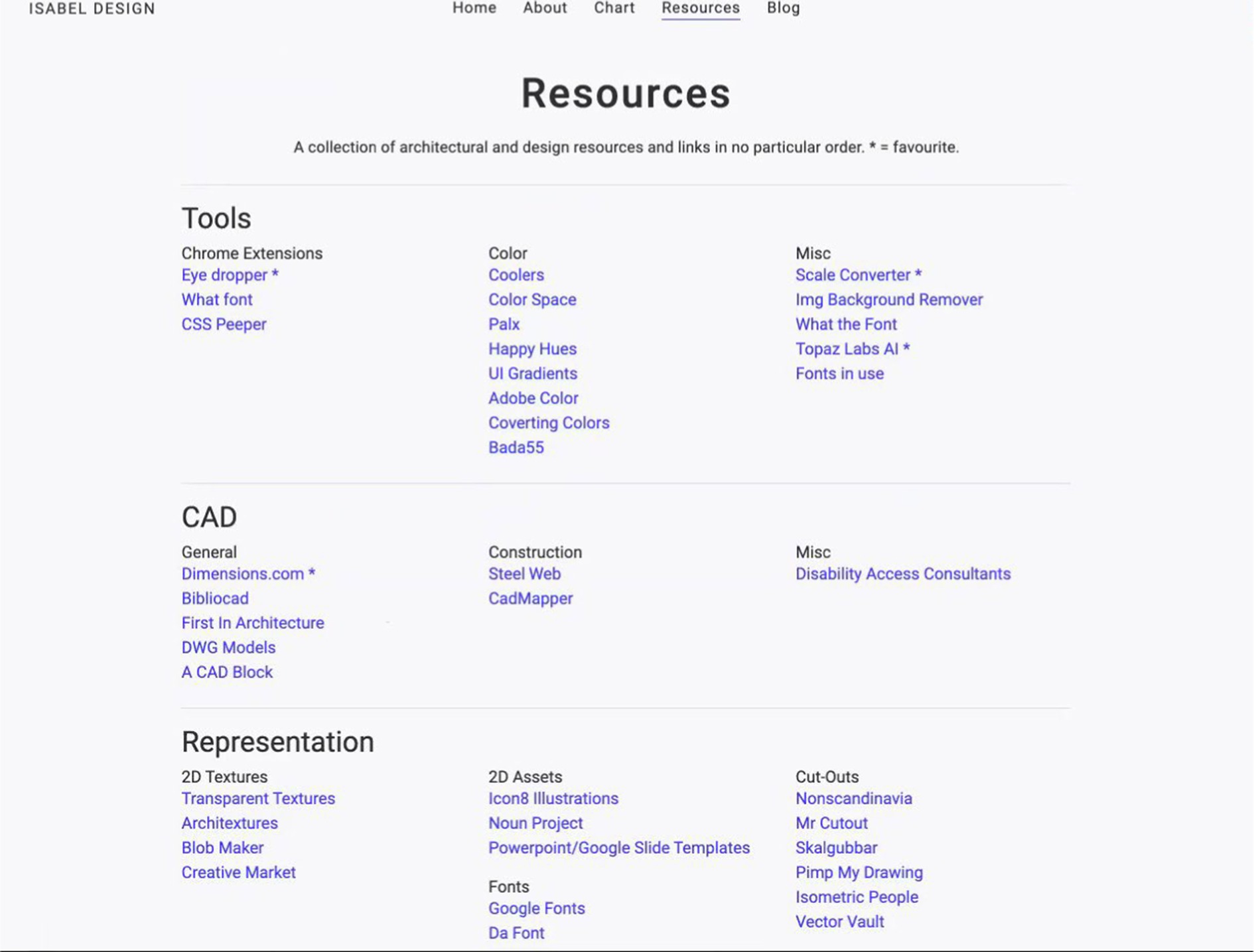Follow the CadMapper link

530,598
